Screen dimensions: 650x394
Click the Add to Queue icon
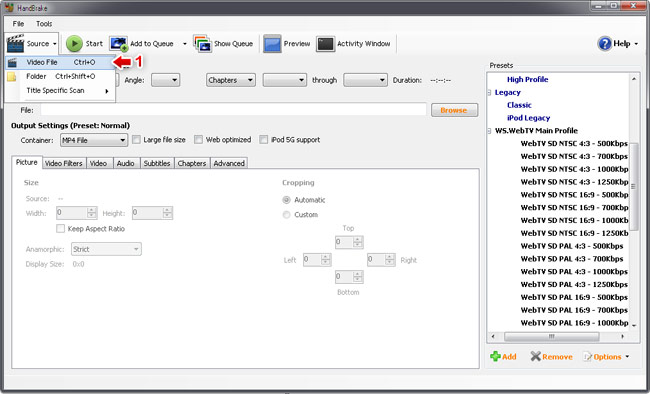tap(119, 44)
